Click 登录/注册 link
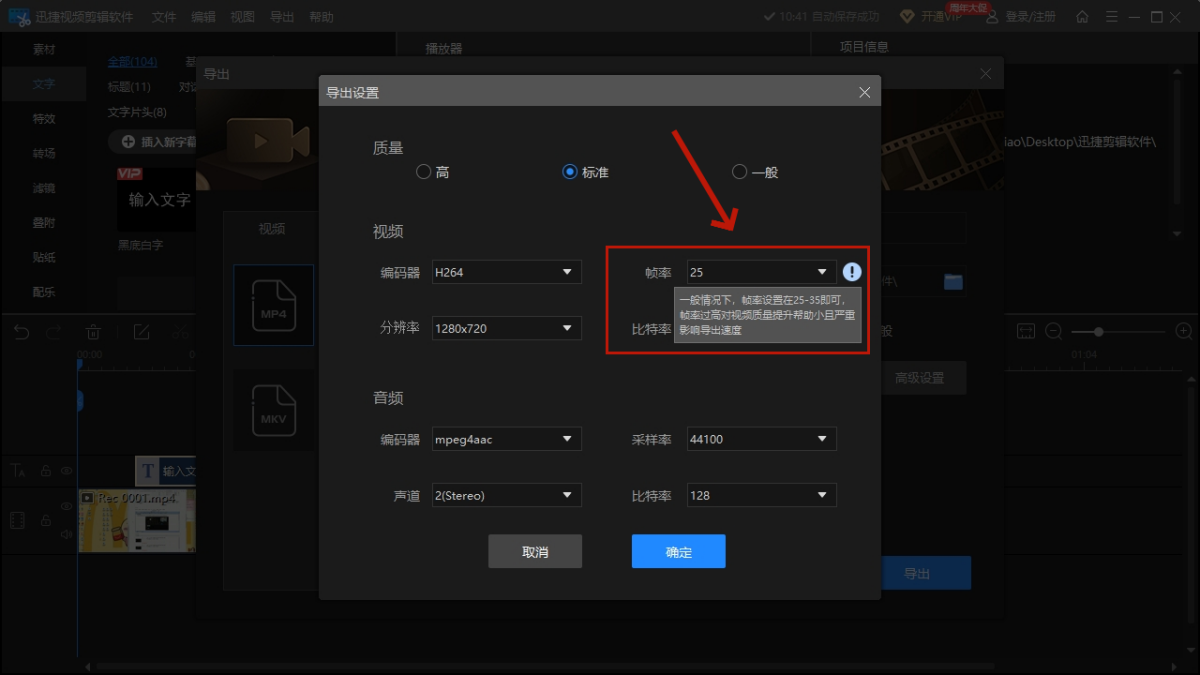 tap(1030, 17)
